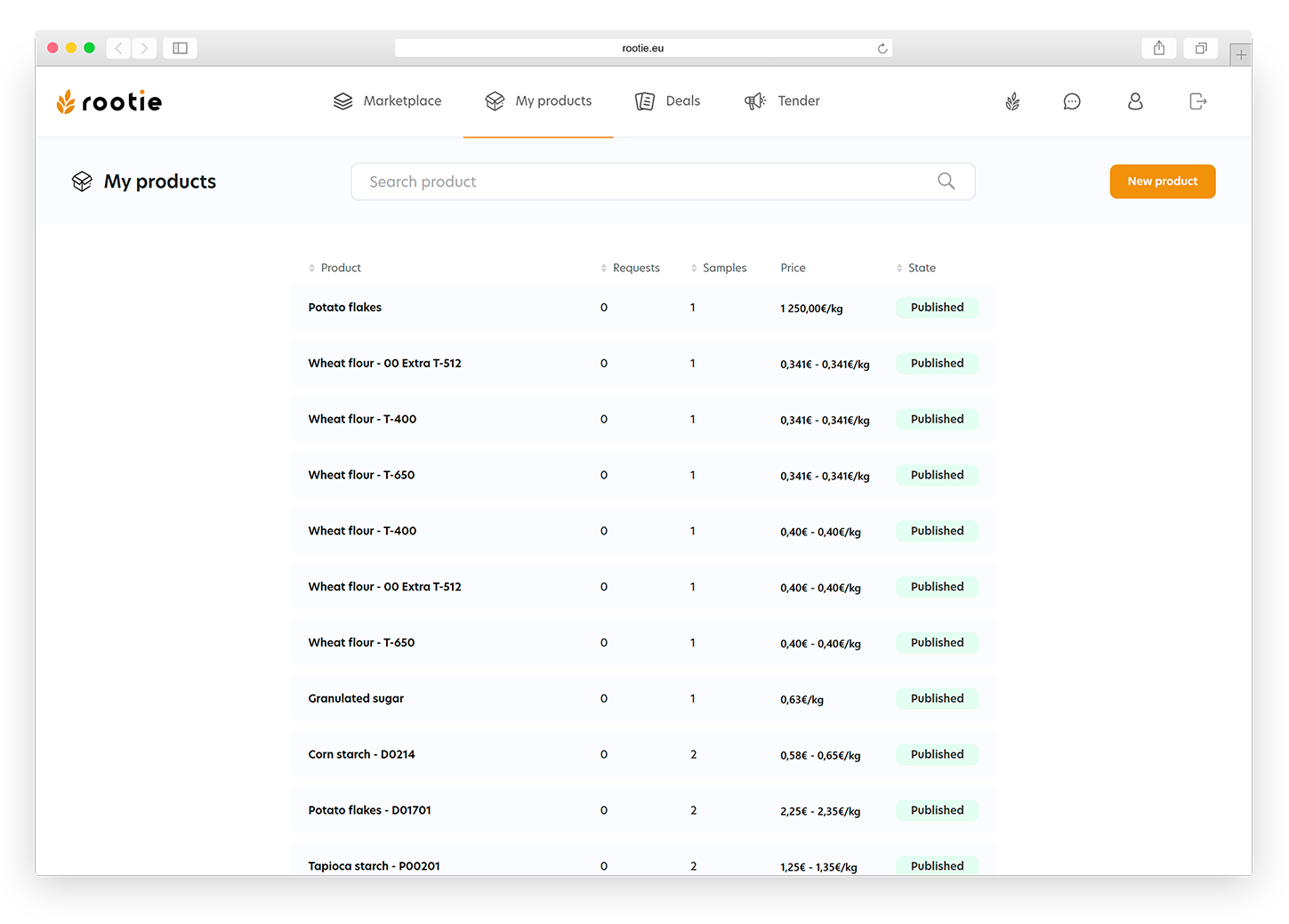The image size is (1289, 924).
Task: Click the rootie logo
Action: tap(109, 101)
